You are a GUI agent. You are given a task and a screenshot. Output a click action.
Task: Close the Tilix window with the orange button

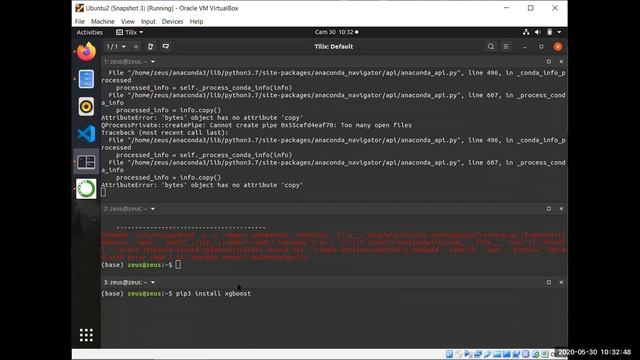[x=558, y=47]
